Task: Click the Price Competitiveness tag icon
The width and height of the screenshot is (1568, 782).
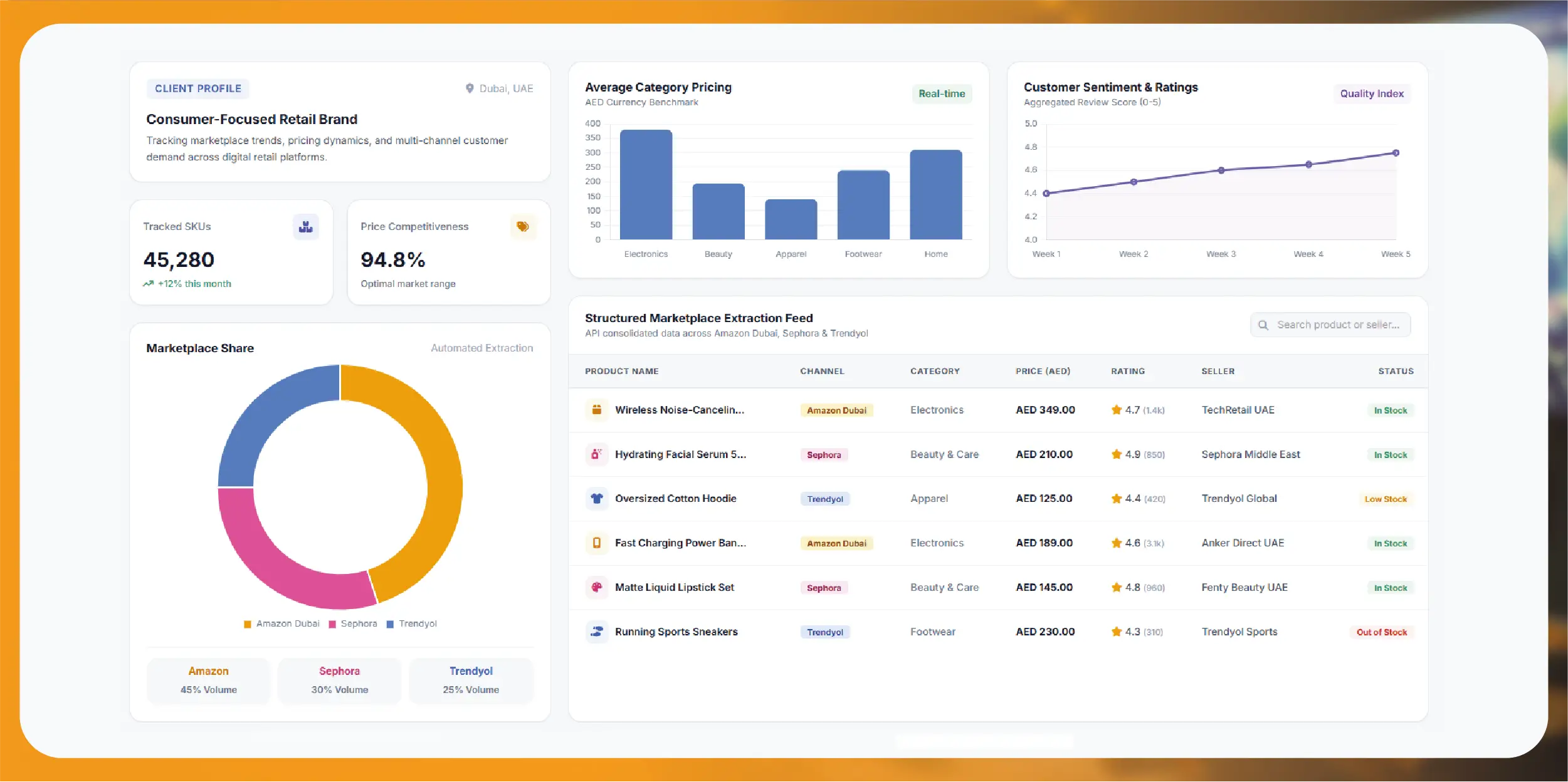Action: [x=523, y=227]
